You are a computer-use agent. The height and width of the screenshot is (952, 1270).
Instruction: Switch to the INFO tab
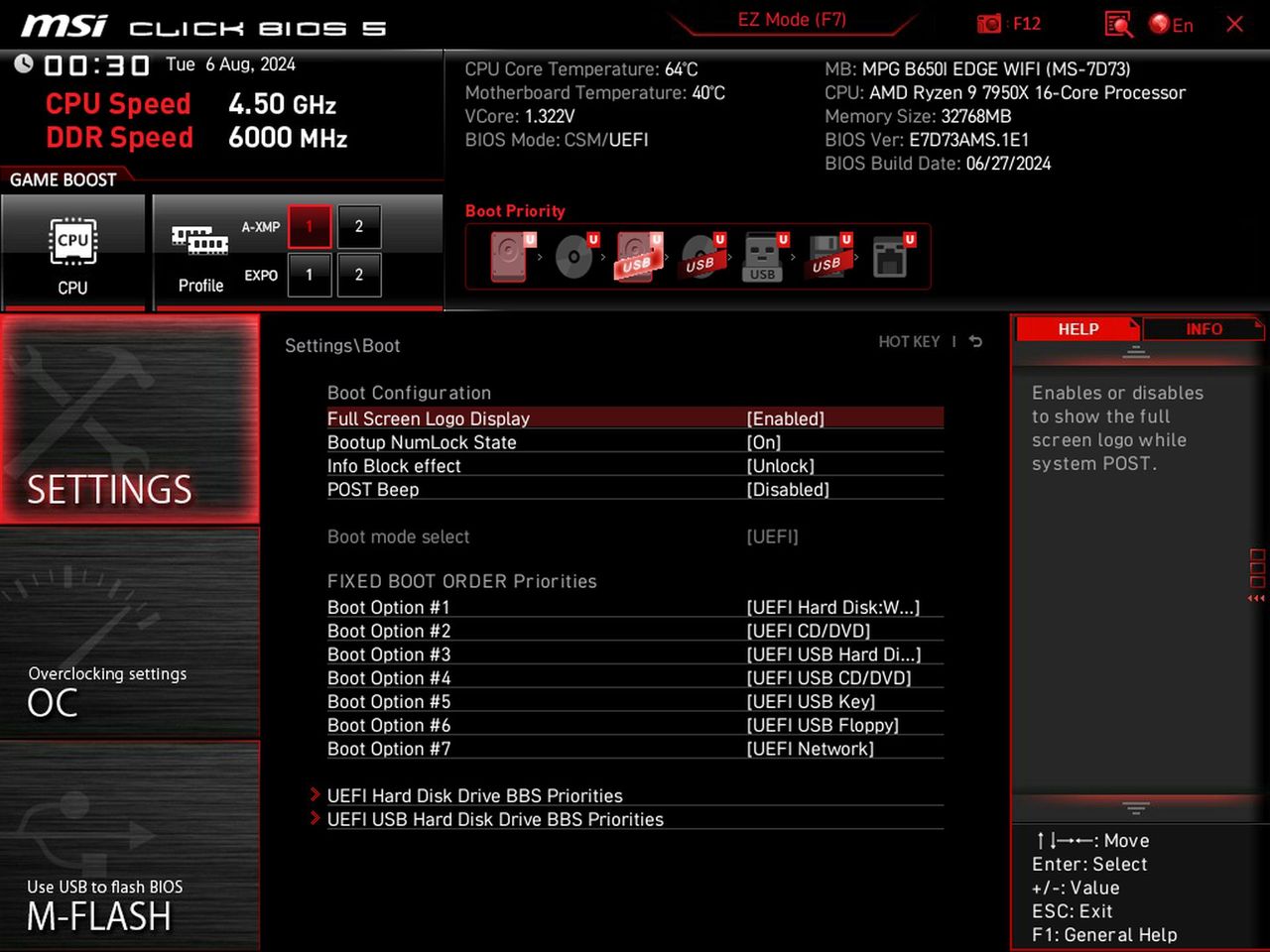coord(1204,329)
